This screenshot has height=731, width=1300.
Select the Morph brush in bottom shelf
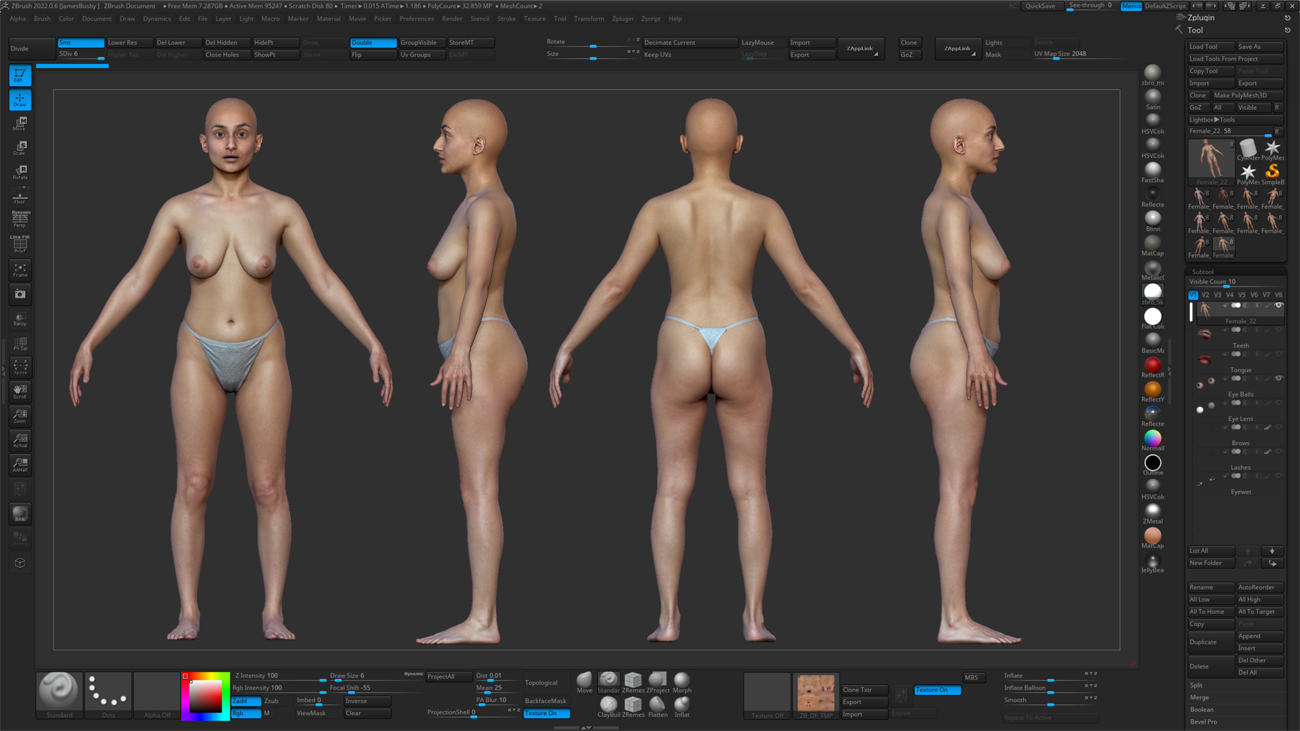(681, 683)
